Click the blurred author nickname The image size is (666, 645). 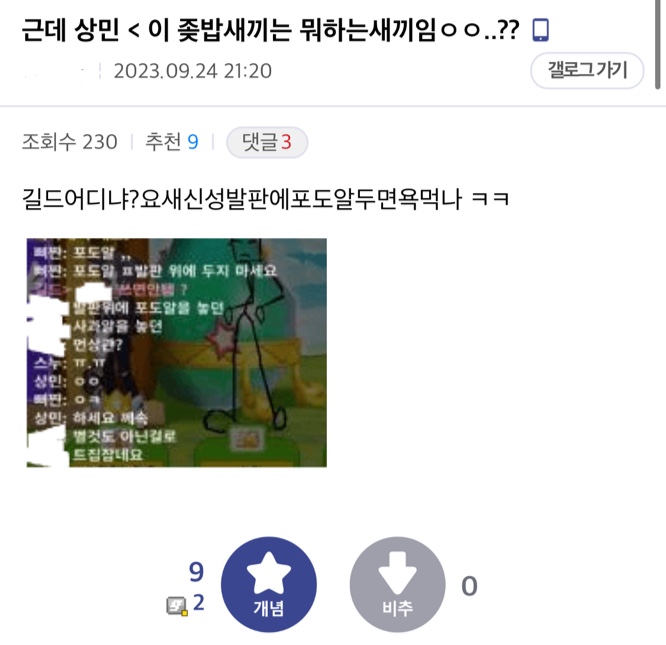point(57,71)
